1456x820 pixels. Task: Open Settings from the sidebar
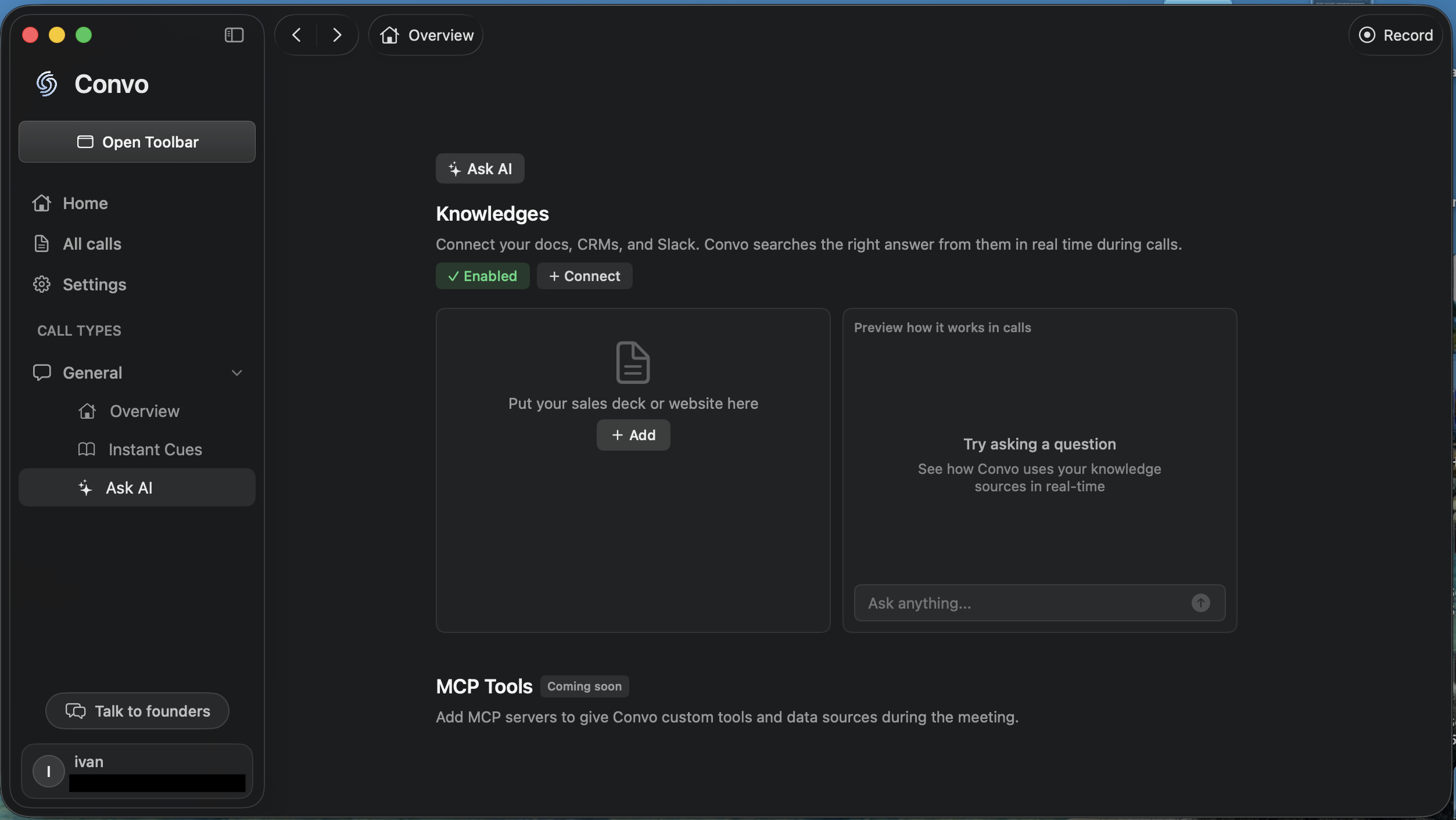pos(94,285)
